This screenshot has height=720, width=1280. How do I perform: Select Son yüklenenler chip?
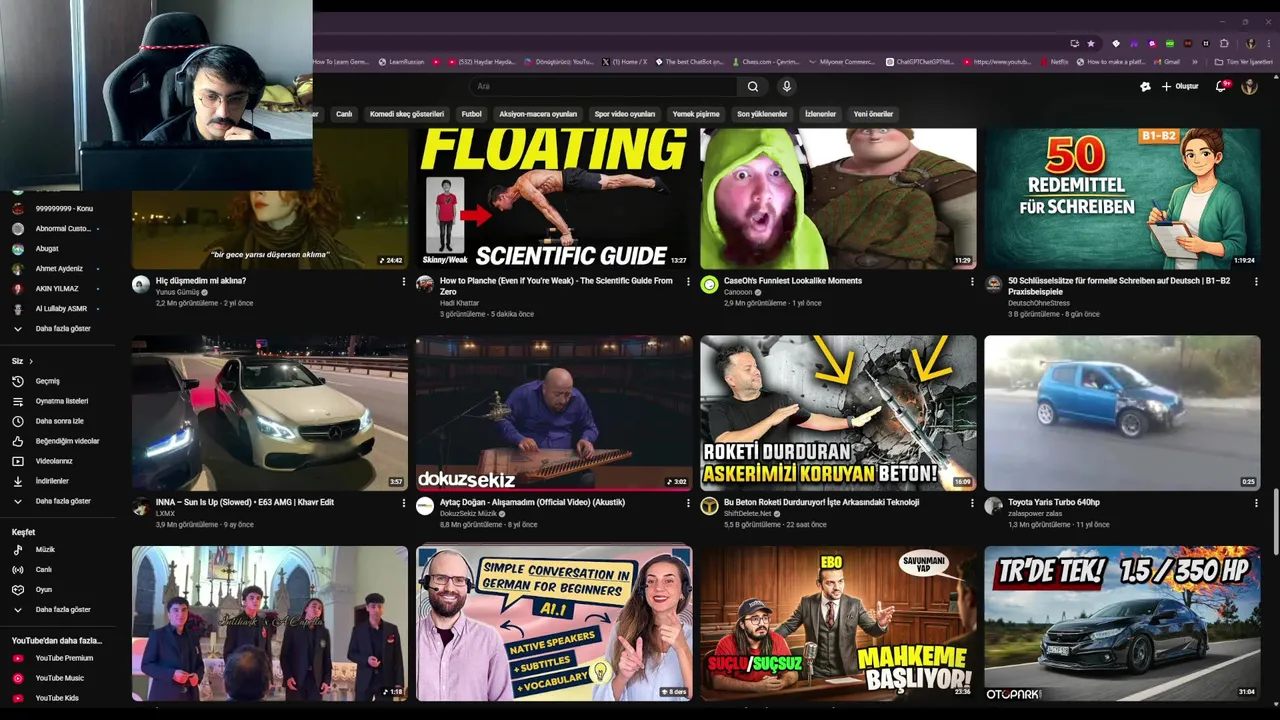tap(762, 114)
